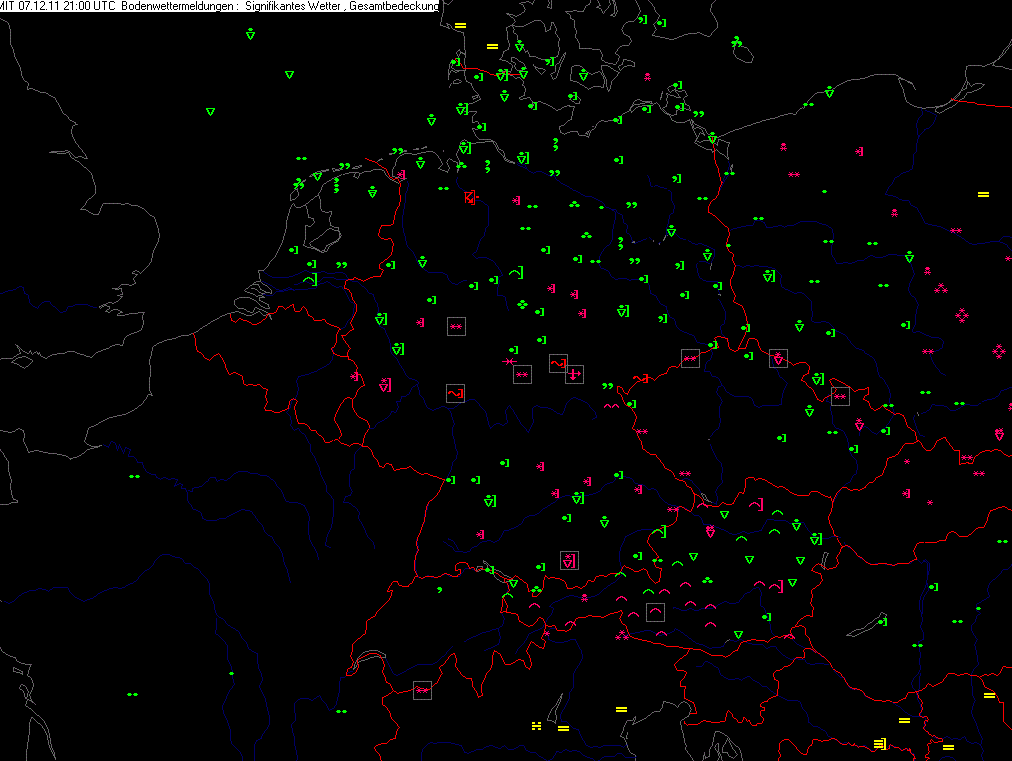Click the "Bodenwettermeldungen" title text
Image resolution: width=1012 pixels, height=761 pixels.
177,7
